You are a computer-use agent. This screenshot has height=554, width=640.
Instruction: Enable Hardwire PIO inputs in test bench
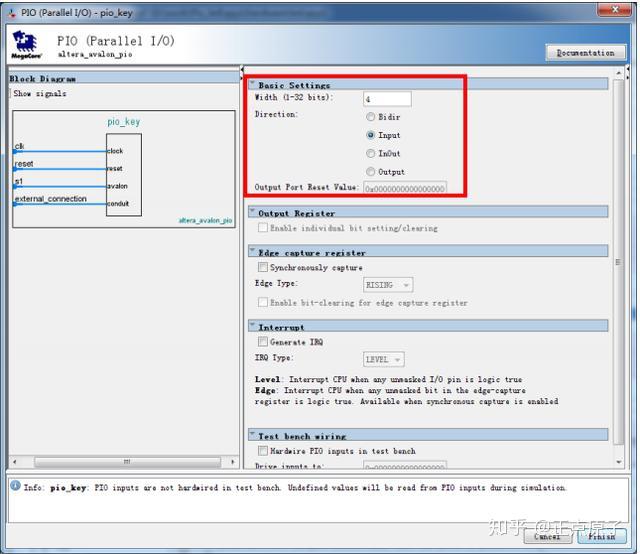[263, 451]
